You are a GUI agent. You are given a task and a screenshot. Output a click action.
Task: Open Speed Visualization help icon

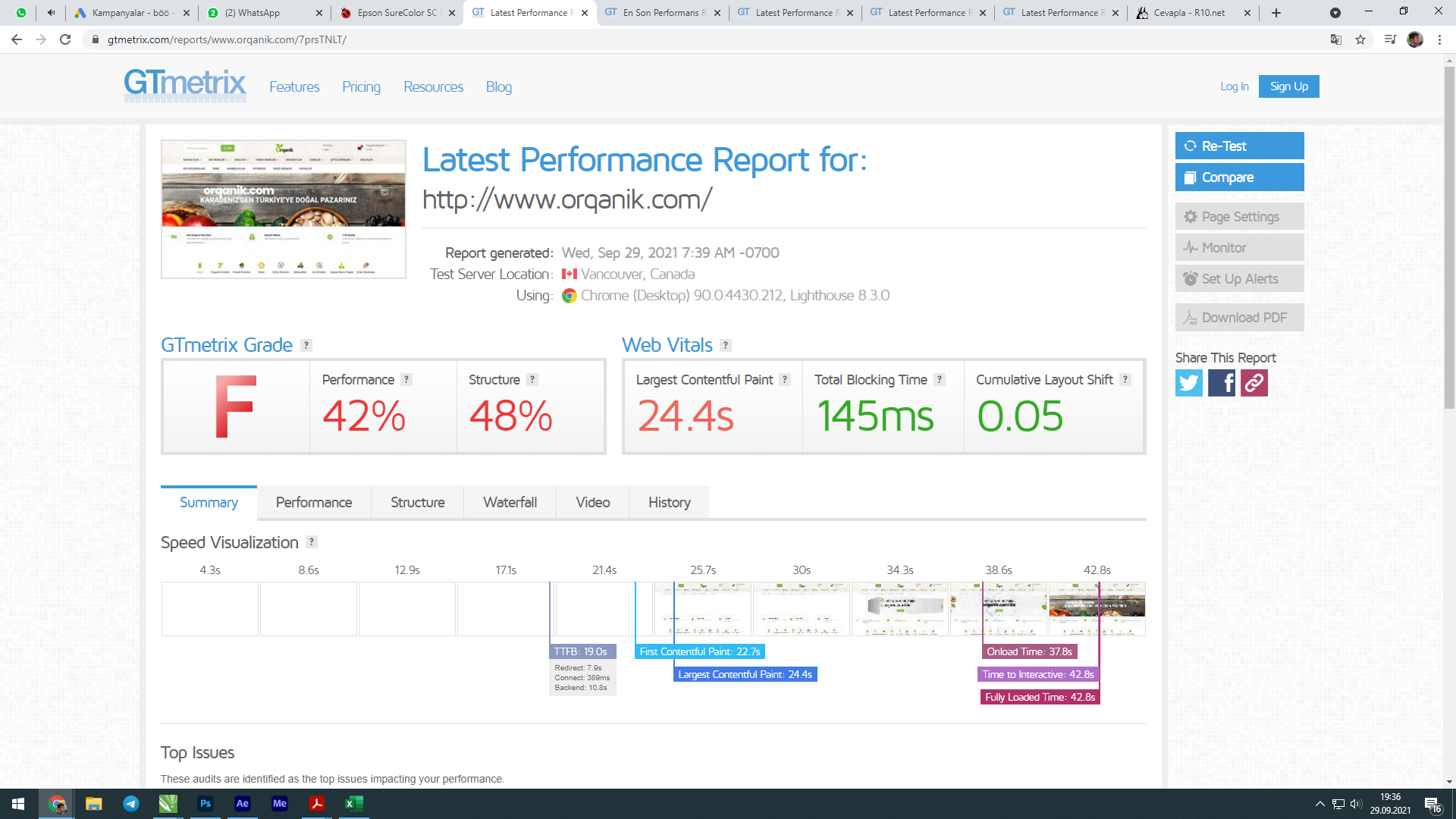312,542
